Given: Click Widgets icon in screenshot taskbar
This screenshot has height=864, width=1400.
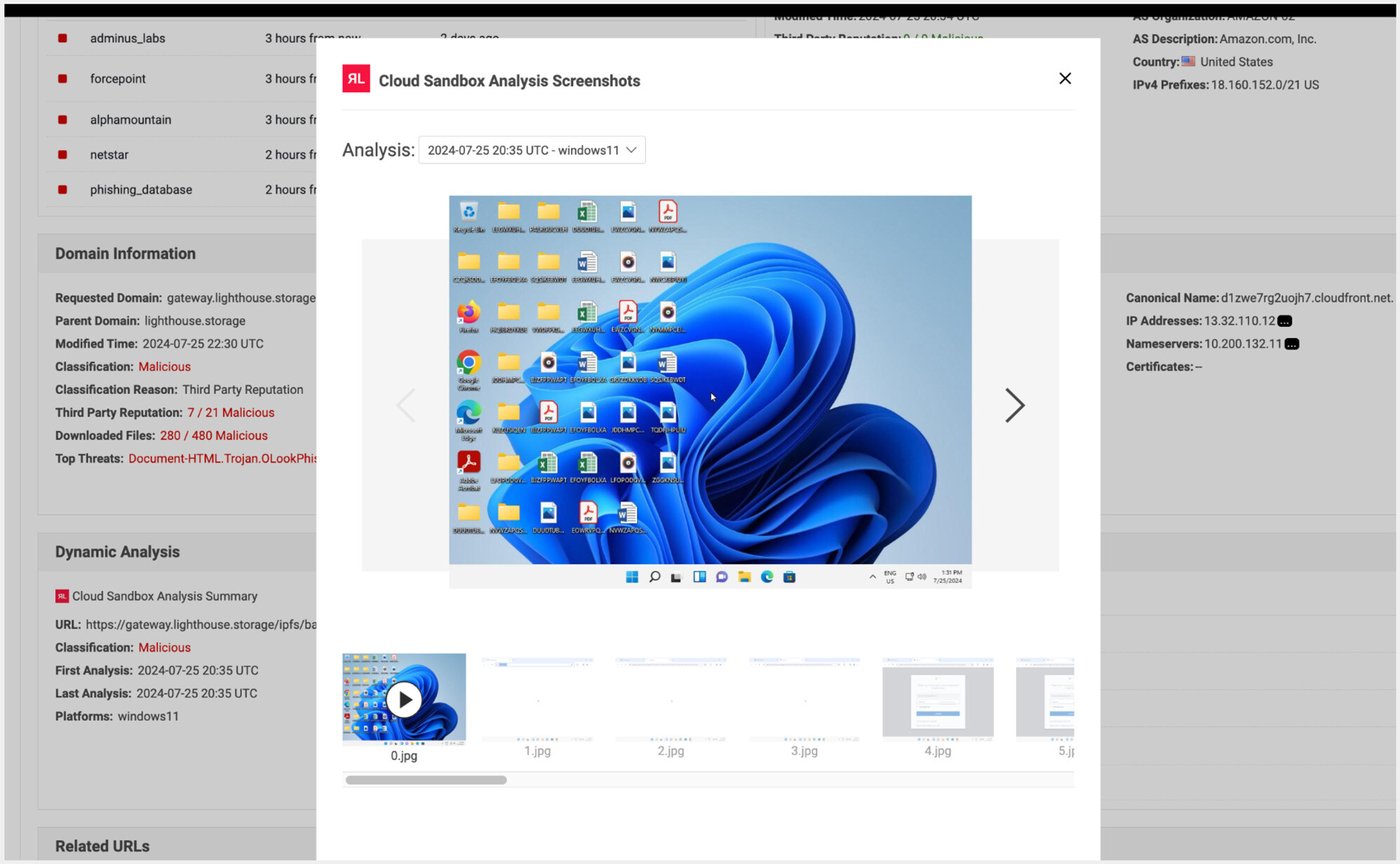Looking at the screenshot, I should [699, 577].
